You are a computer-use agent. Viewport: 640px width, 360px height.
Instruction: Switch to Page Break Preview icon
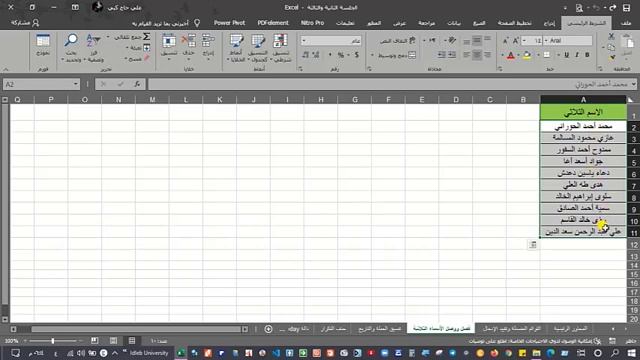(x=95, y=340)
